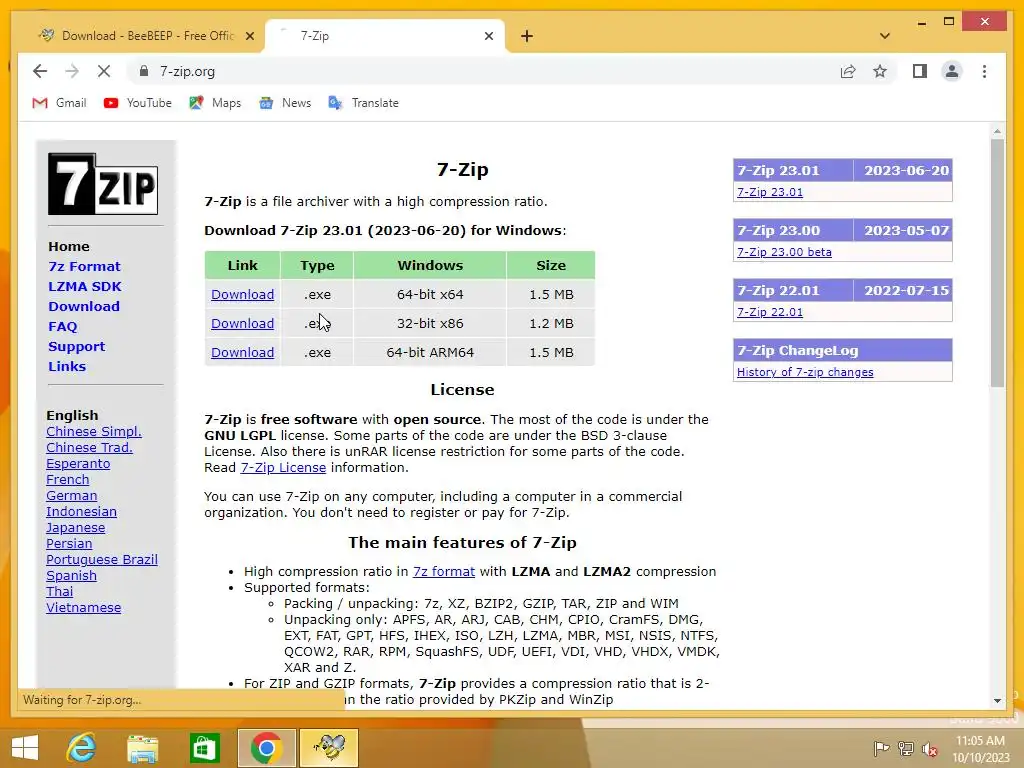Open the Home sidebar link

click(69, 246)
